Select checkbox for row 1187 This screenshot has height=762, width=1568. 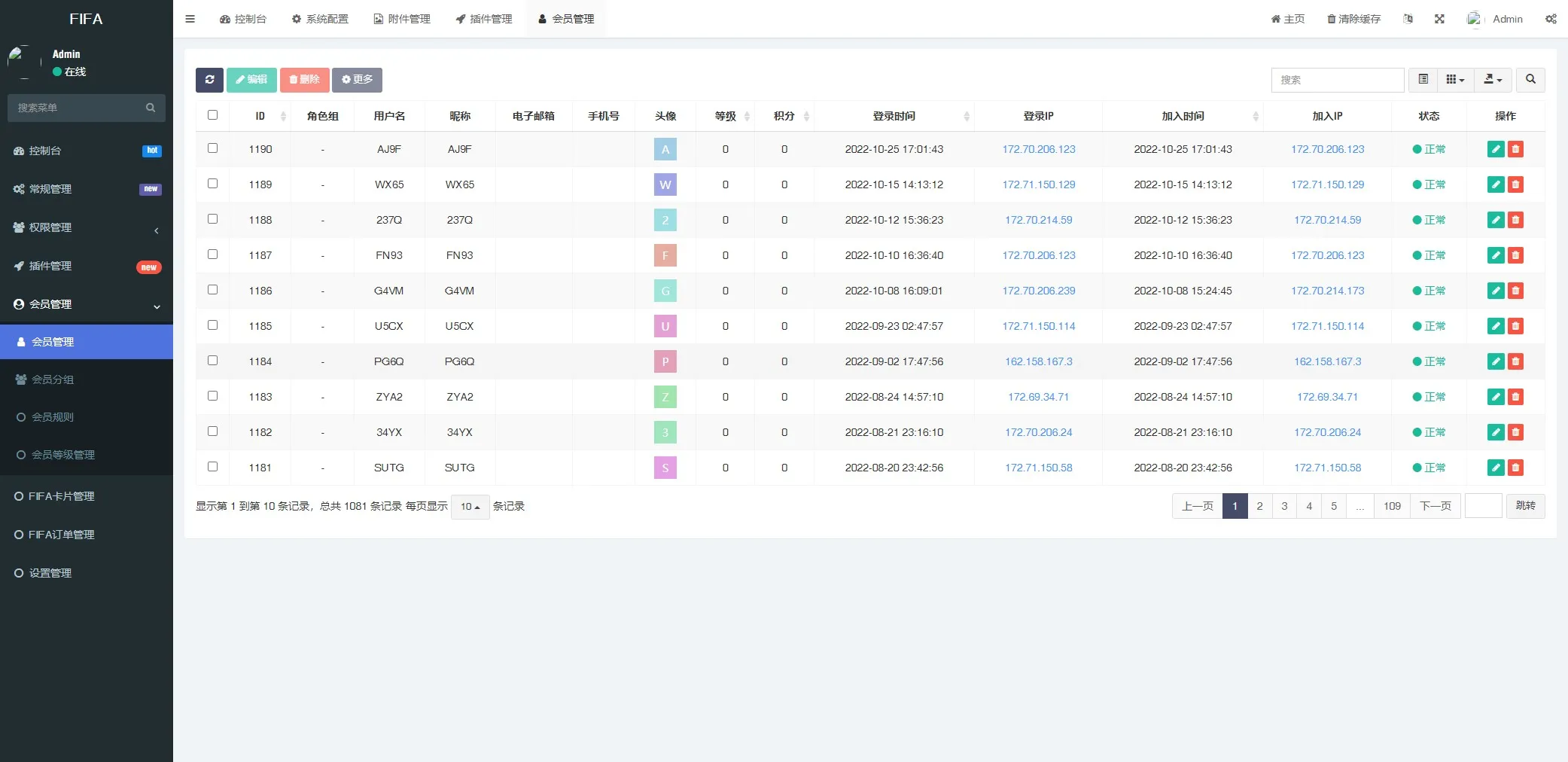tap(212, 255)
